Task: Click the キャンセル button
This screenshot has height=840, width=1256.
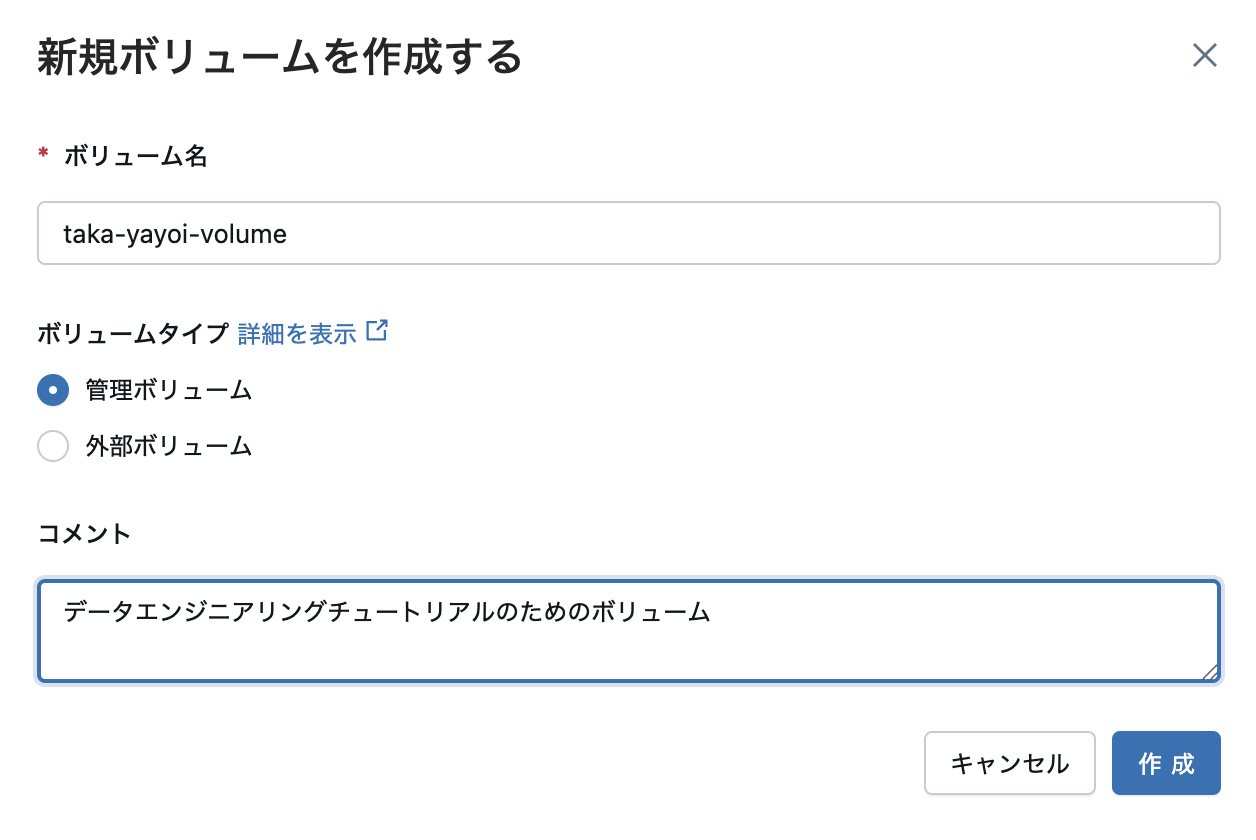Action: click(x=1009, y=763)
